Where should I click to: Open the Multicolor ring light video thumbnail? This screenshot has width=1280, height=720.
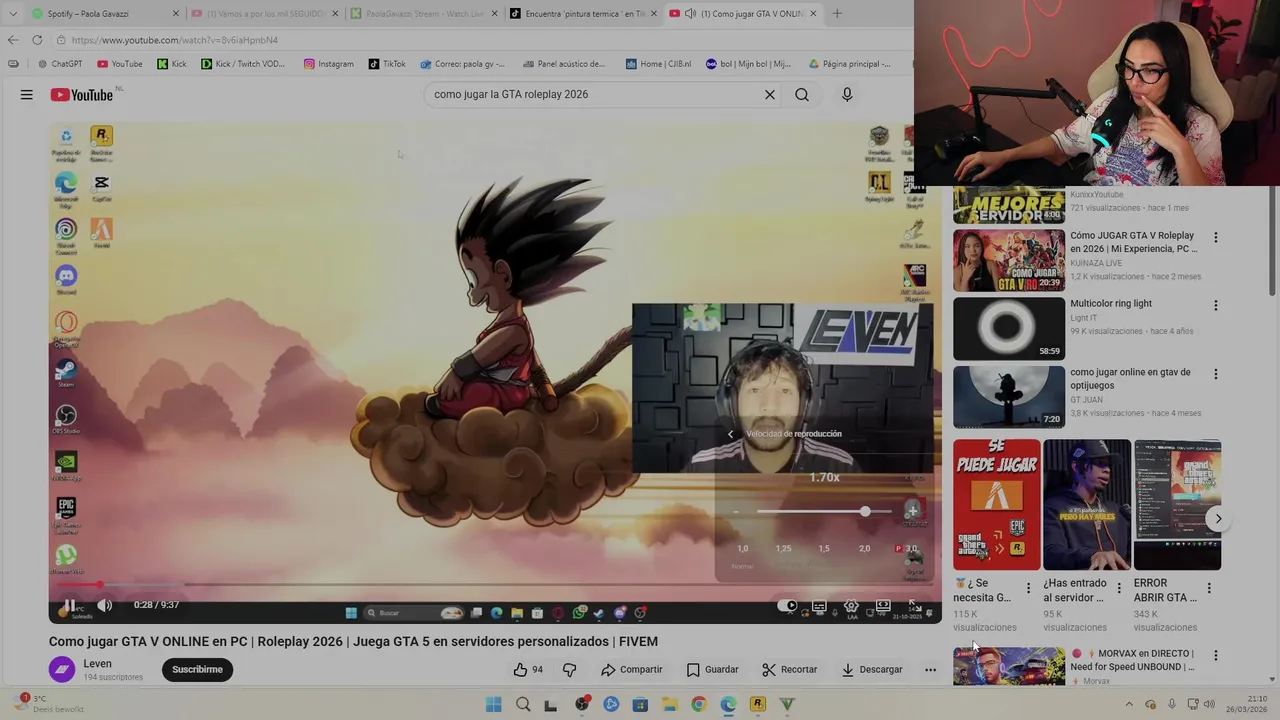tap(1009, 329)
